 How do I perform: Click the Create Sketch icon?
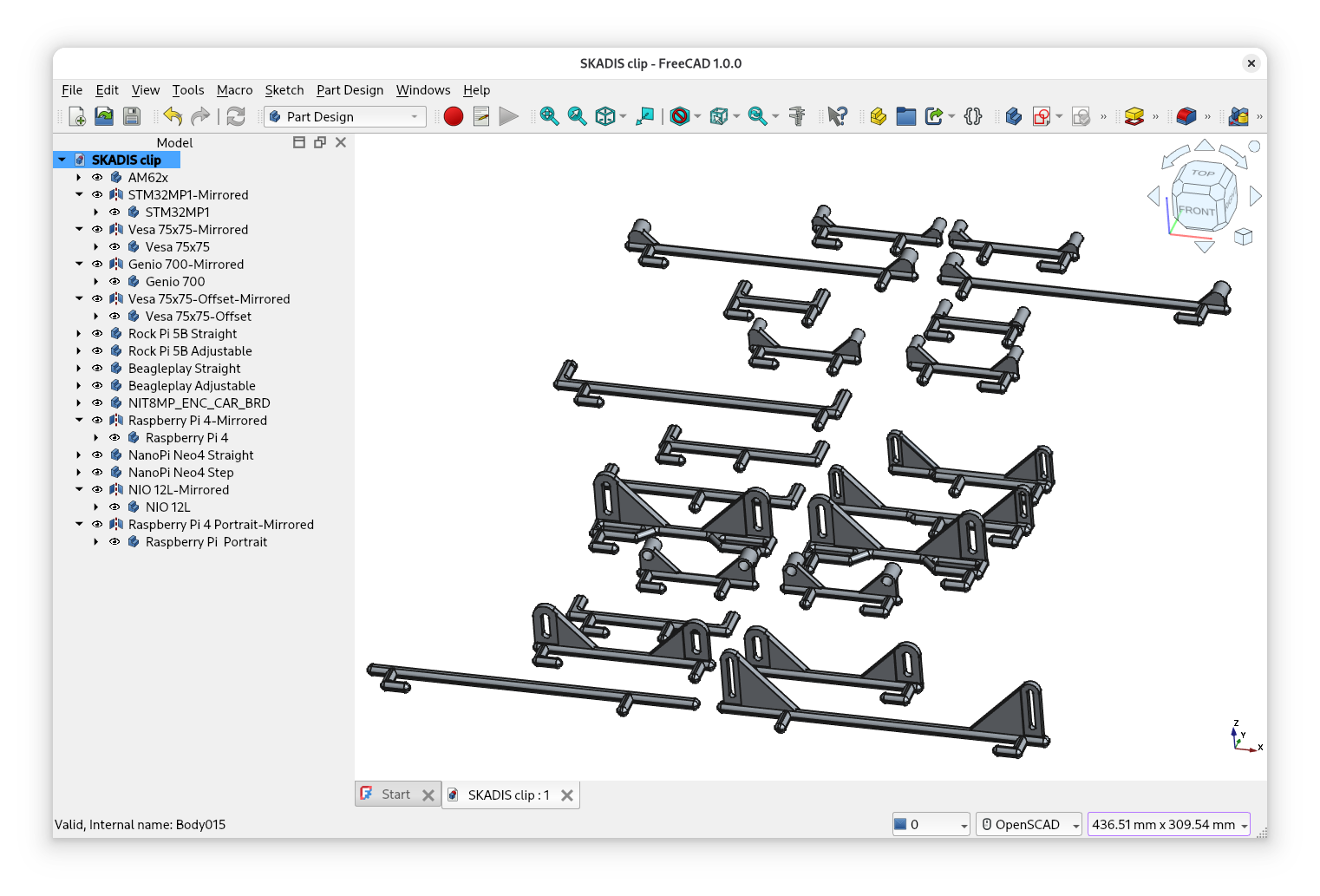[1042, 116]
